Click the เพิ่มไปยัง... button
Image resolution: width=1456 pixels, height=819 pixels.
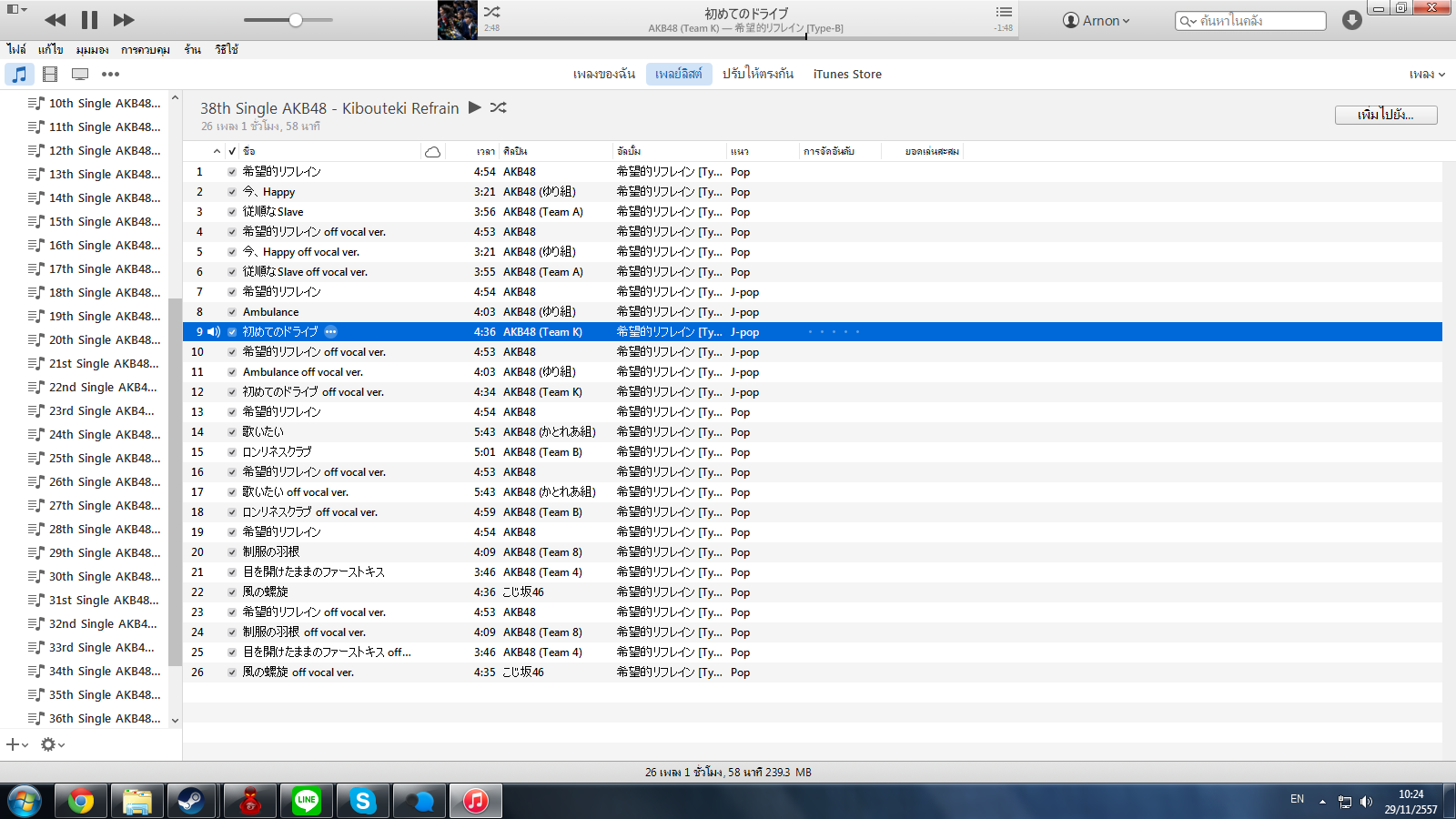coord(1386,115)
